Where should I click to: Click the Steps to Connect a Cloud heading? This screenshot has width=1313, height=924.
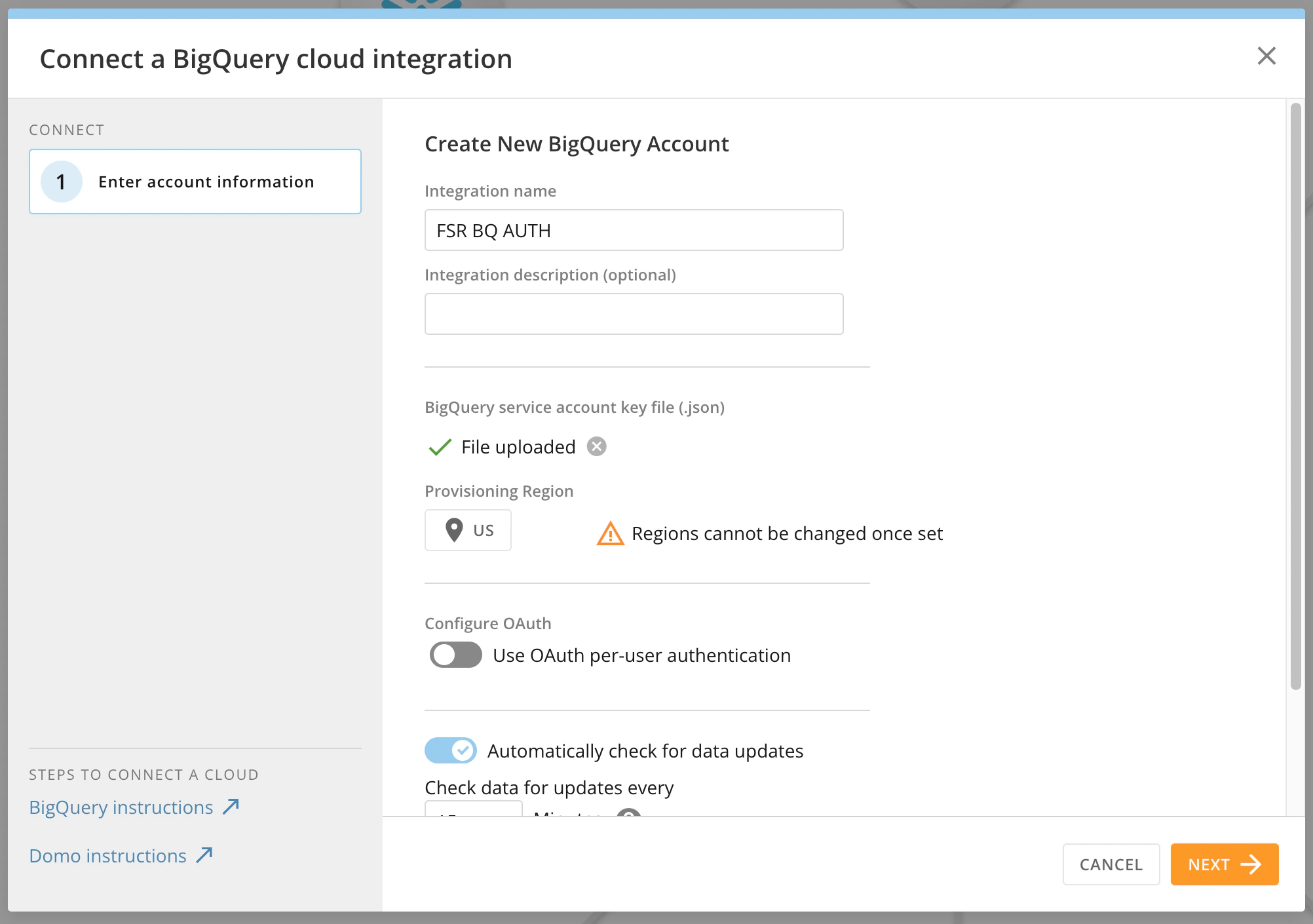(144, 775)
